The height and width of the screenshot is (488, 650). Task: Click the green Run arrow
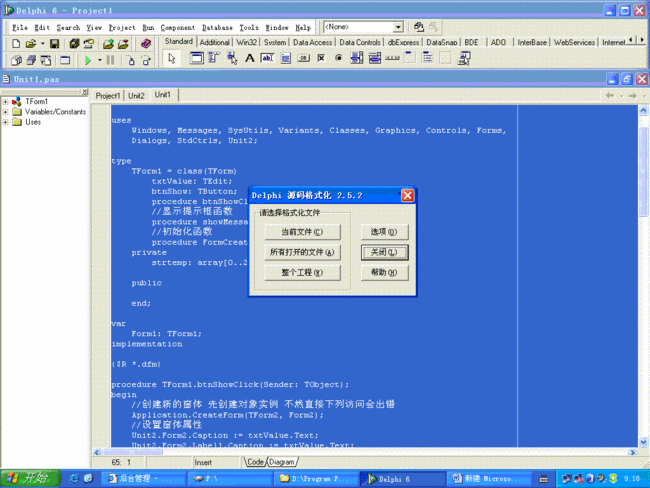pos(87,61)
